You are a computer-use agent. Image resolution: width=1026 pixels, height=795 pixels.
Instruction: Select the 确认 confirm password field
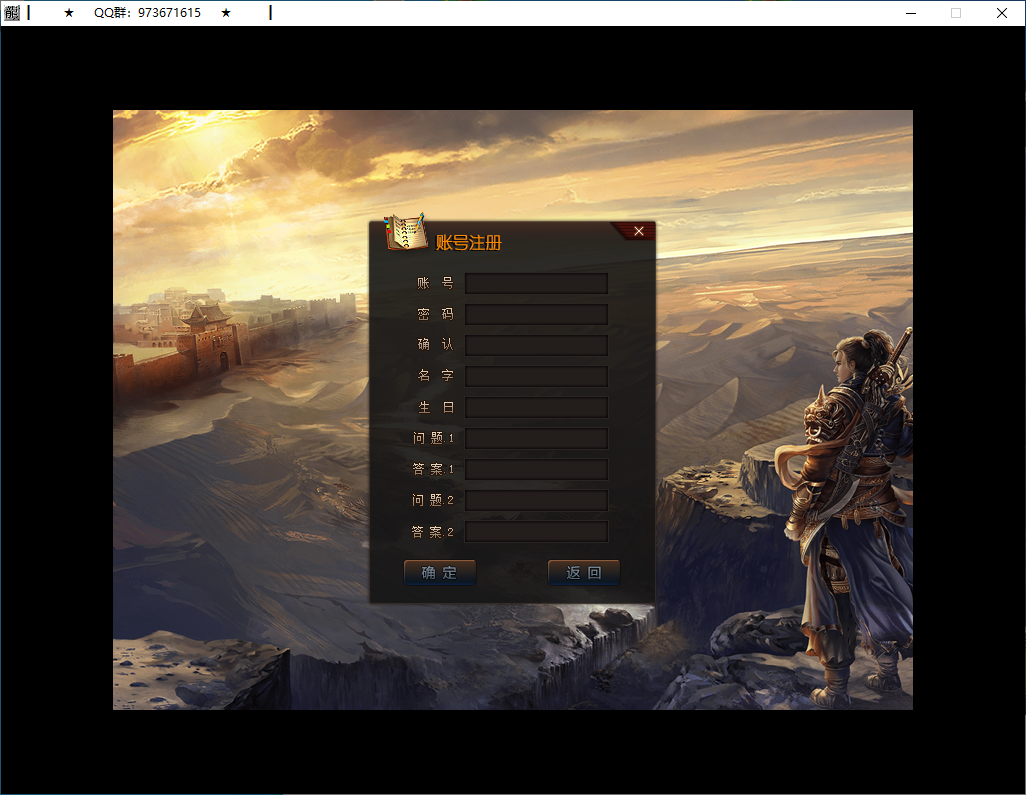(x=537, y=345)
